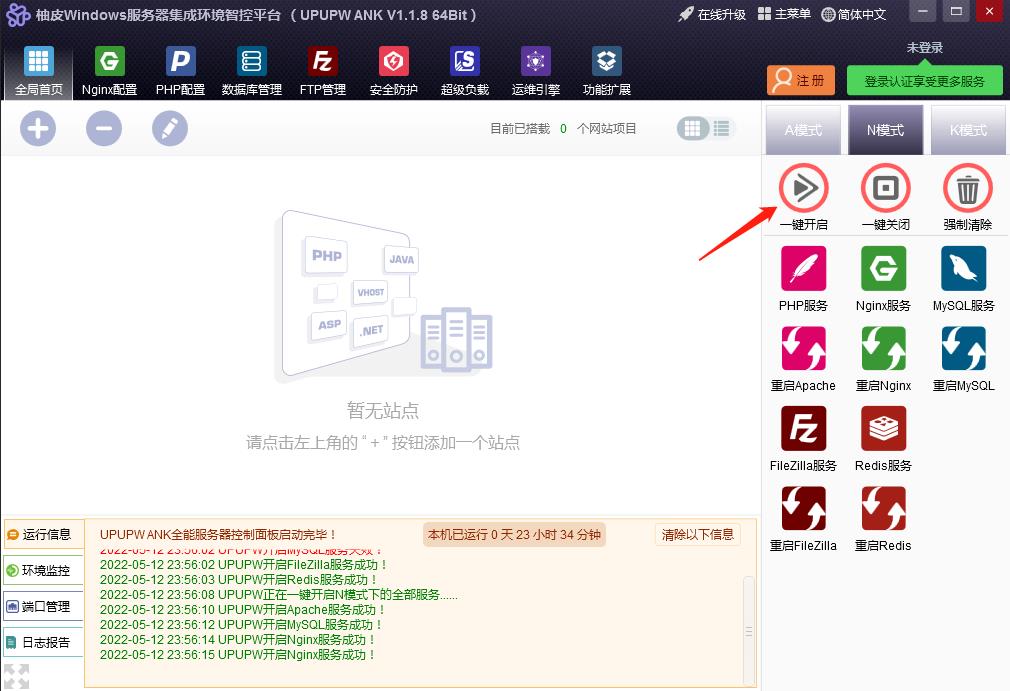Image resolution: width=1010 pixels, height=691 pixels.
Task: Click log line 开启Apache服务成功
Action: click(x=242, y=609)
